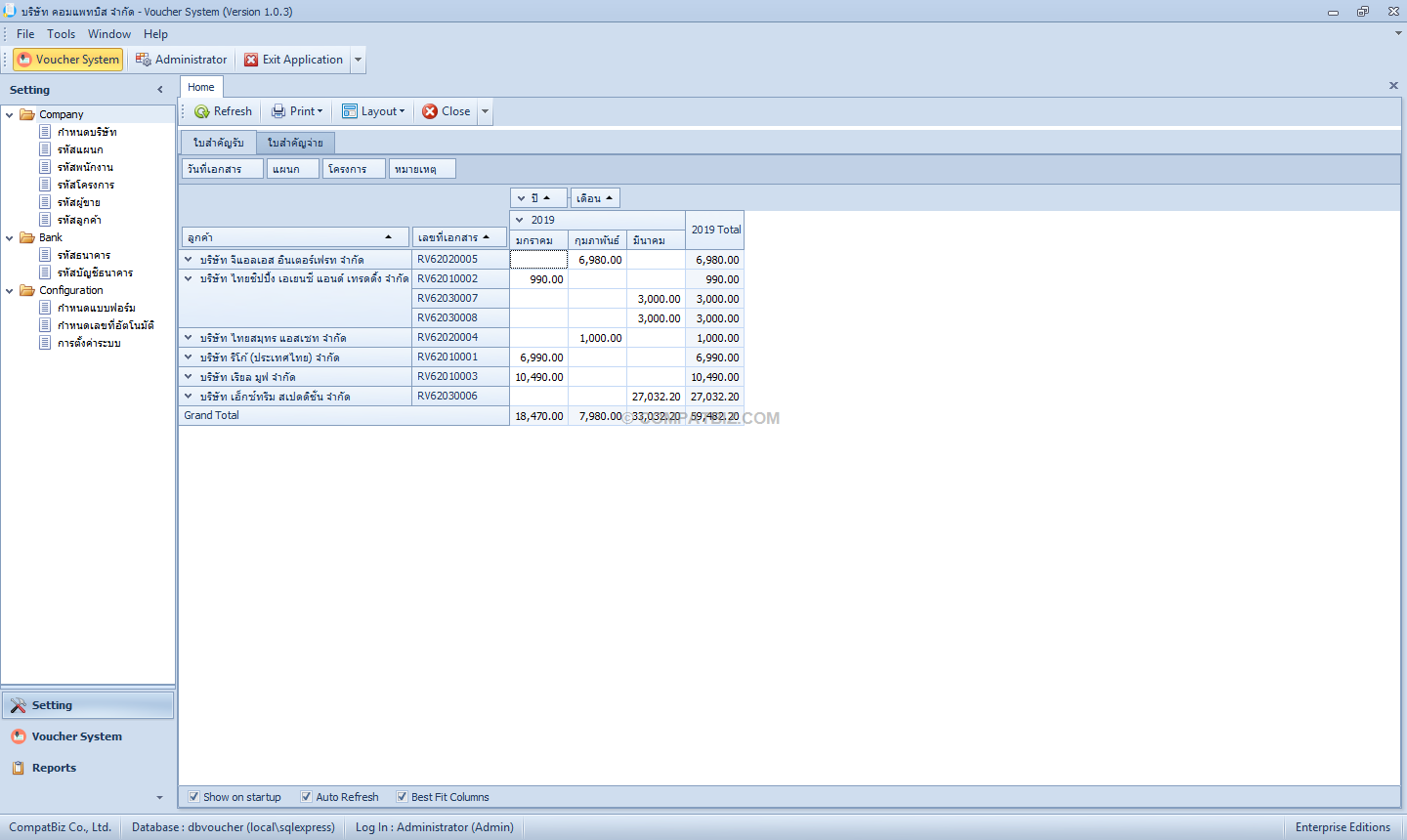Image resolution: width=1407 pixels, height=840 pixels.
Task: Click the red Close icon in toolbar
Action: pos(430,111)
